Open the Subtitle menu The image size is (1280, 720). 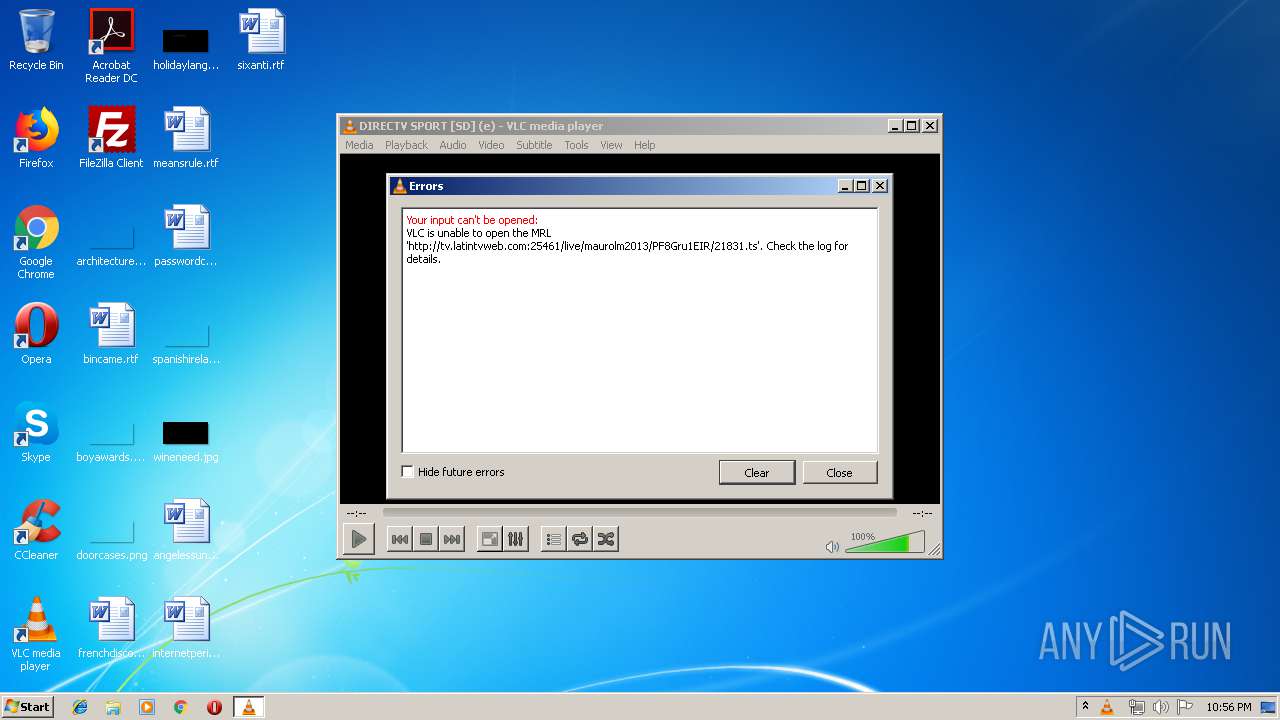click(534, 145)
